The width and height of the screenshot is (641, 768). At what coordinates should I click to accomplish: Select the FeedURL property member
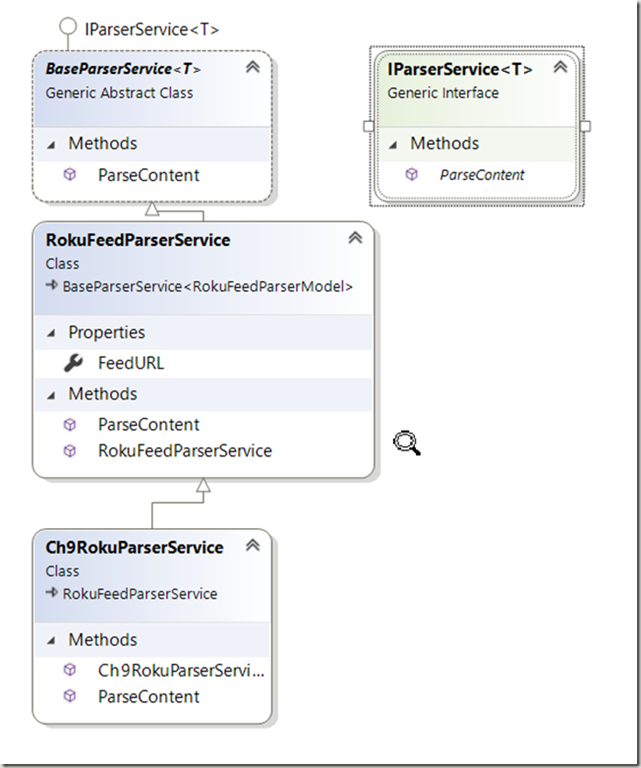[x=130, y=363]
